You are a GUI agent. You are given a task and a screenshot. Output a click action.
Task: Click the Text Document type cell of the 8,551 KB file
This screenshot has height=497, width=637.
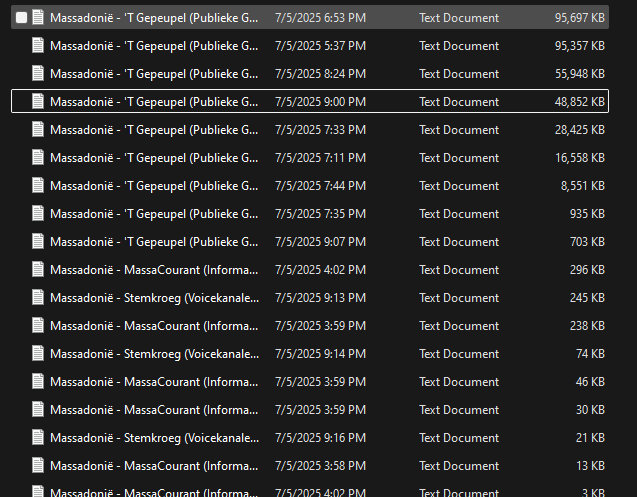(x=459, y=186)
